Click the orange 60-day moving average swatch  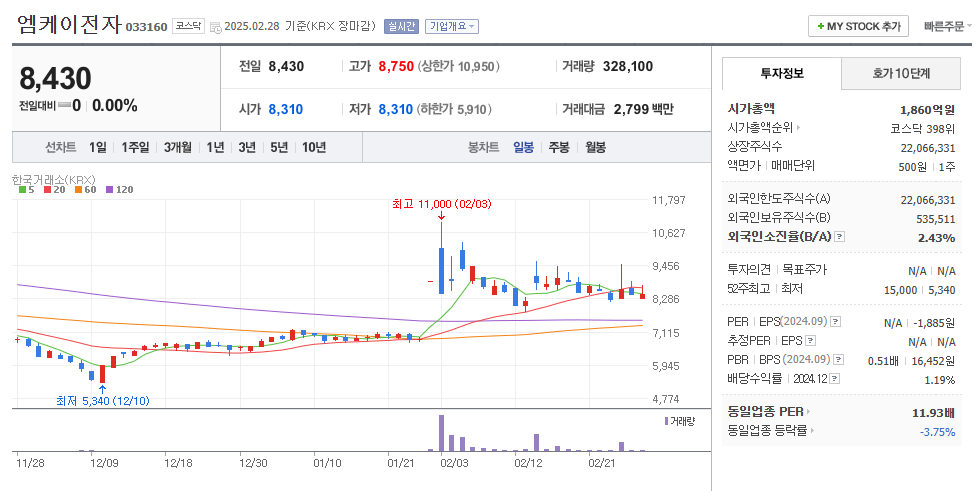click(x=79, y=189)
